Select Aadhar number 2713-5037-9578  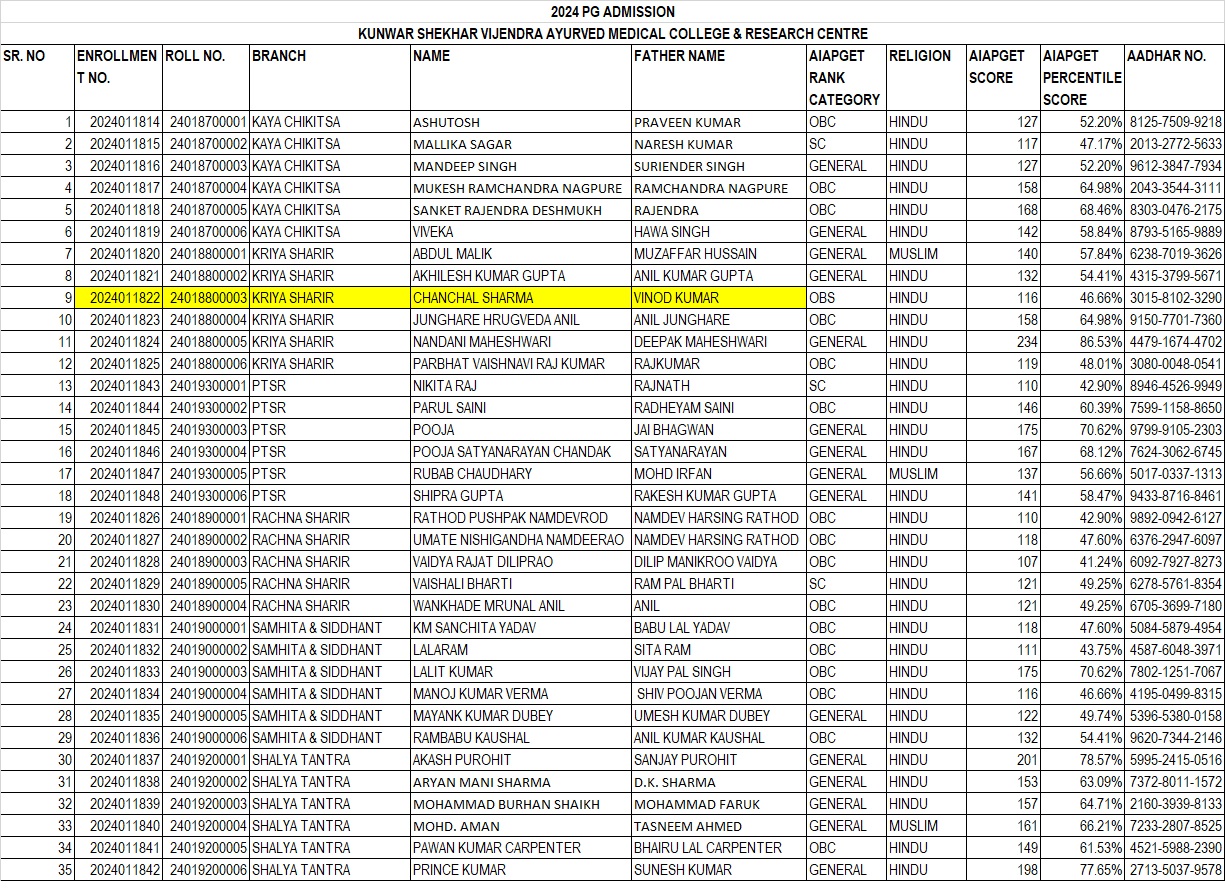[x=1176, y=870]
